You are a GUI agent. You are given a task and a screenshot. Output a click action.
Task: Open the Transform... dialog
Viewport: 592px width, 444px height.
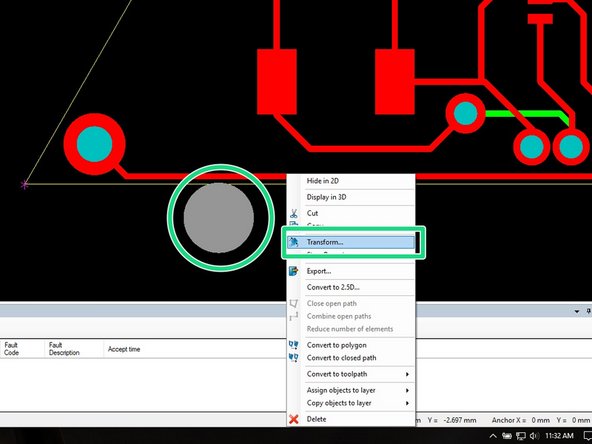[x=351, y=242]
